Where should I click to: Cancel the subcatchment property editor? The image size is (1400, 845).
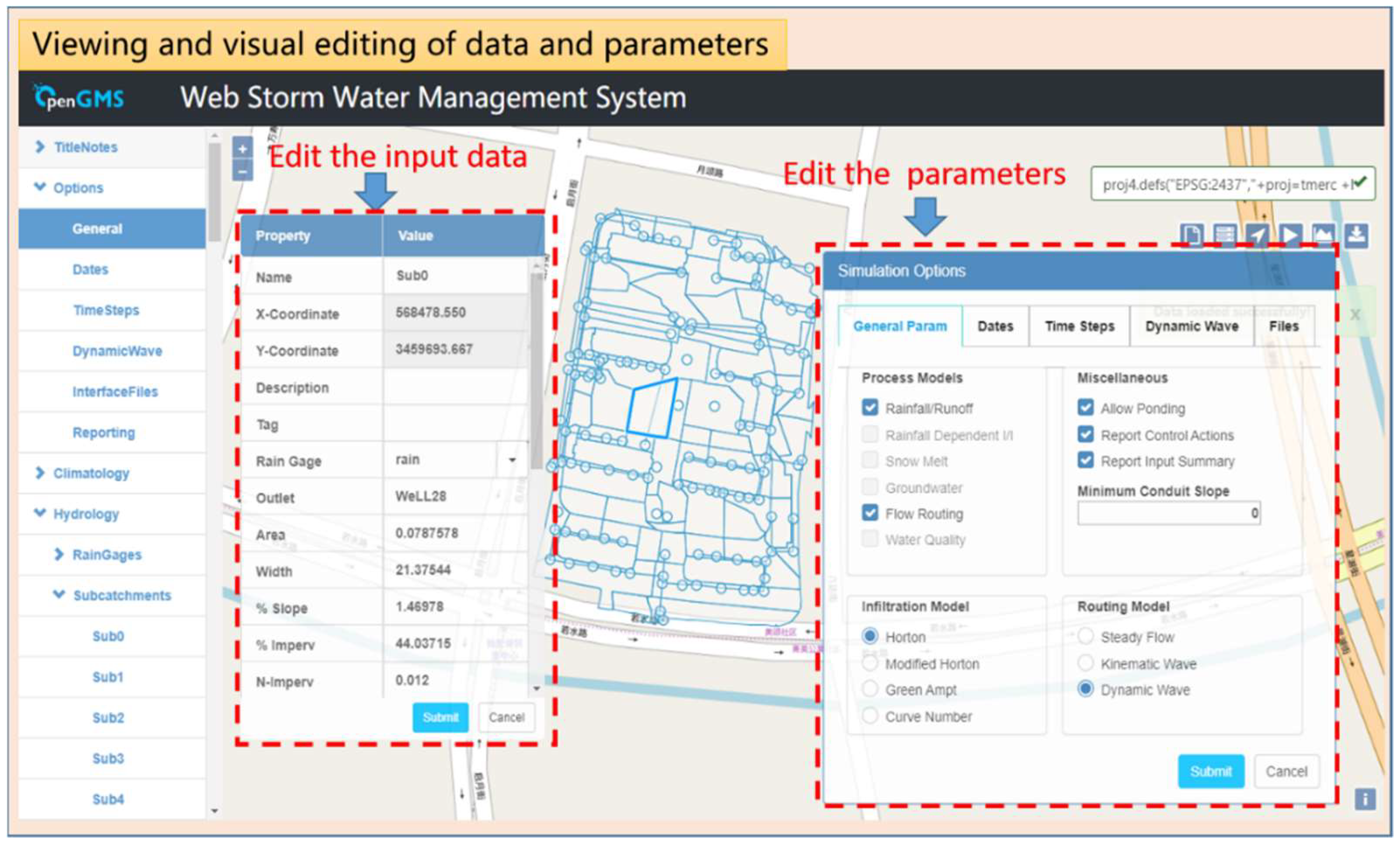(506, 717)
